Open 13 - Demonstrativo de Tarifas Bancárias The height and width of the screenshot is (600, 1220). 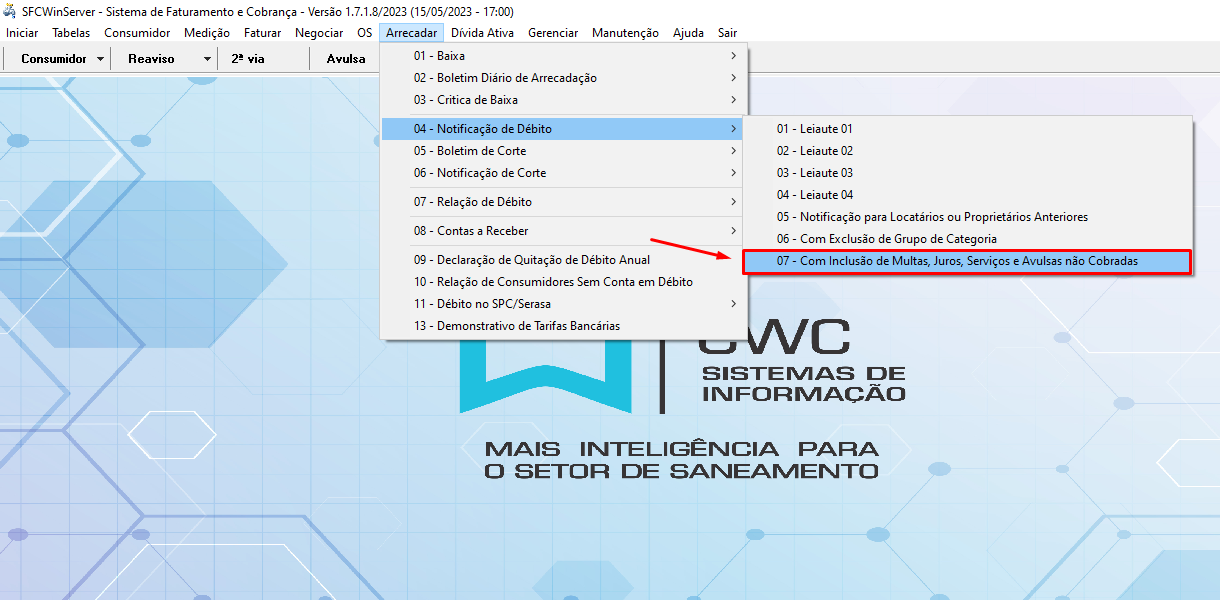(x=517, y=326)
